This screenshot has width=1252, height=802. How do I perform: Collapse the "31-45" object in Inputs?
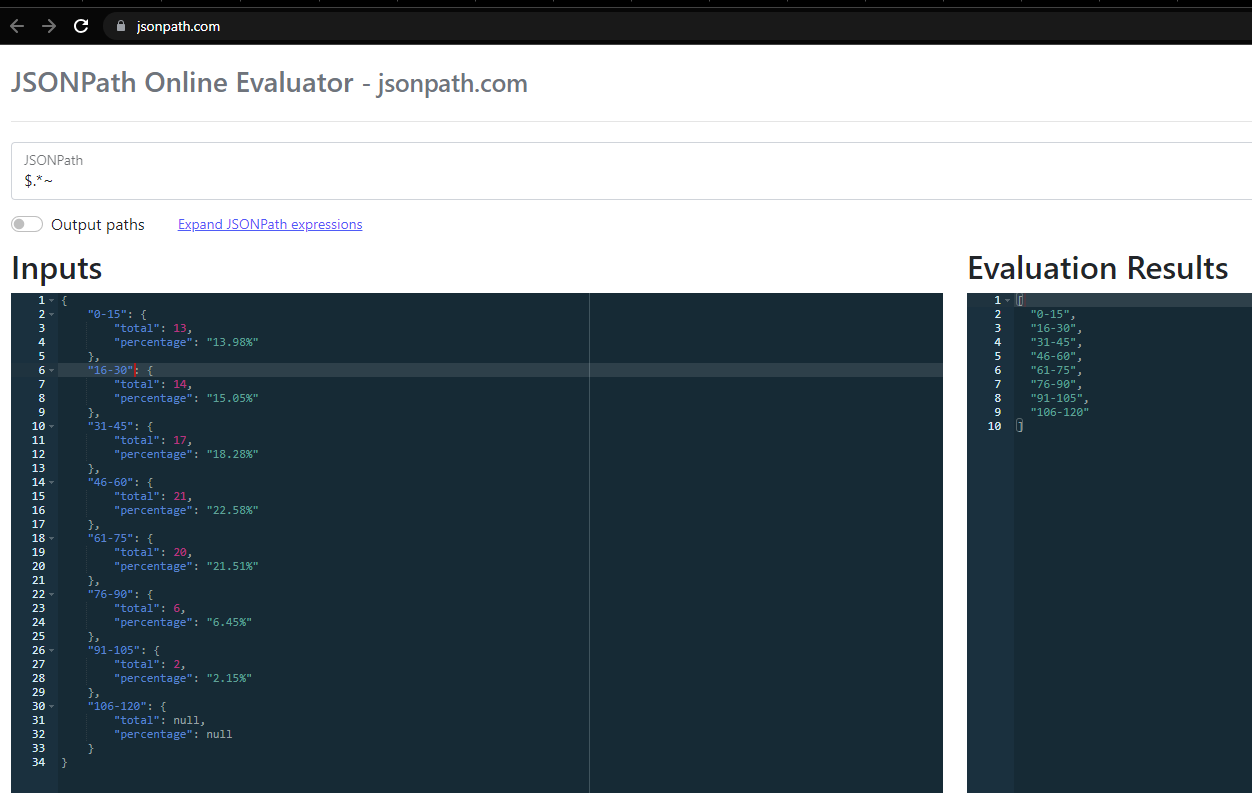coord(49,425)
